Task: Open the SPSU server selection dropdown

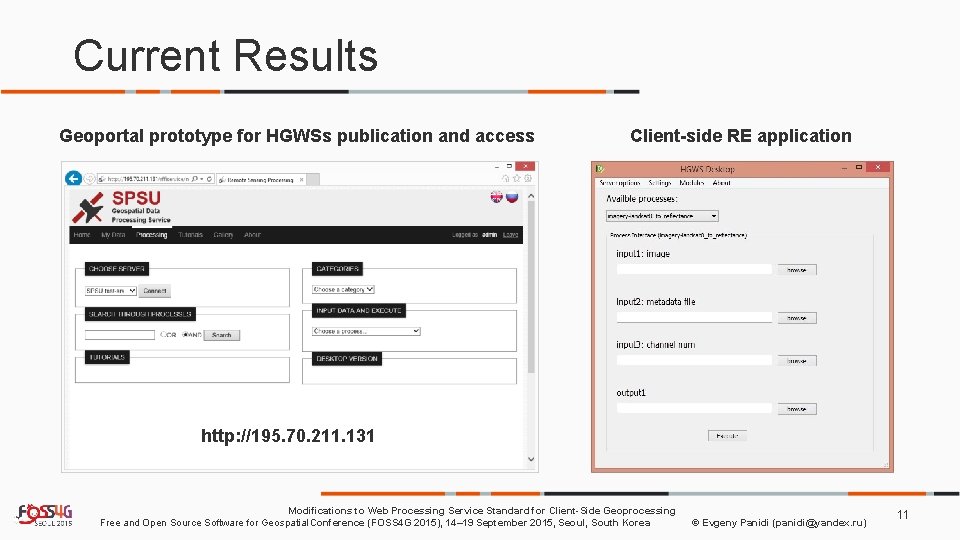Action: click(x=111, y=291)
